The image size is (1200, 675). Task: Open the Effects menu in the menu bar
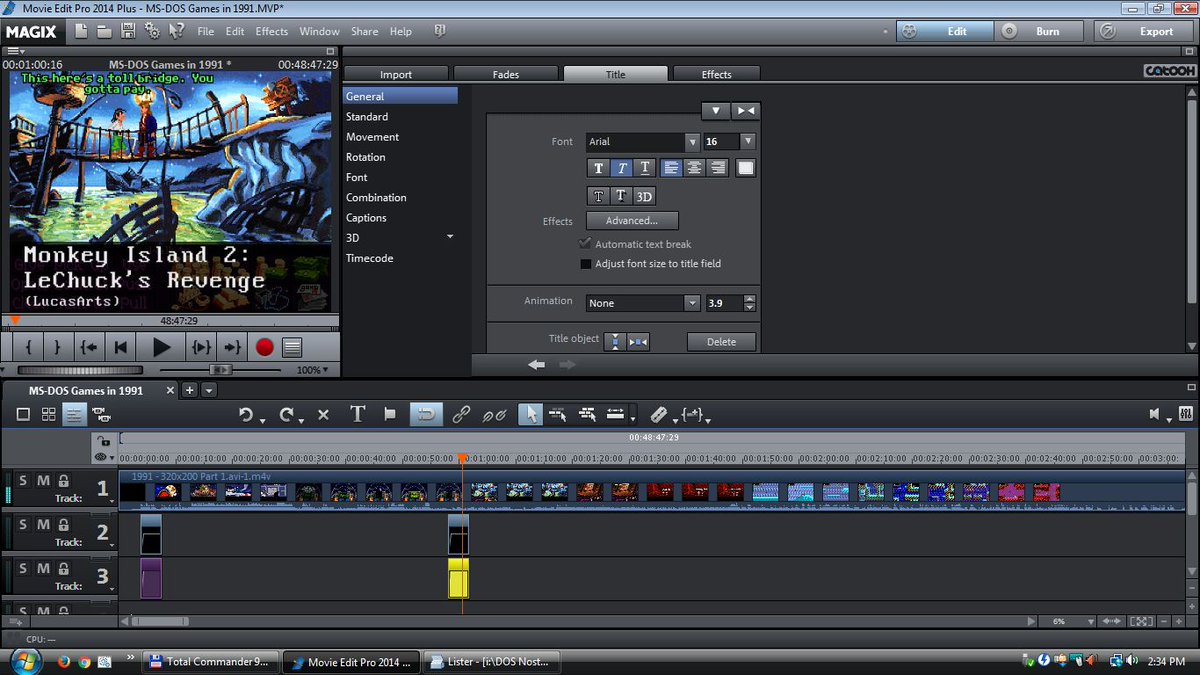(272, 32)
